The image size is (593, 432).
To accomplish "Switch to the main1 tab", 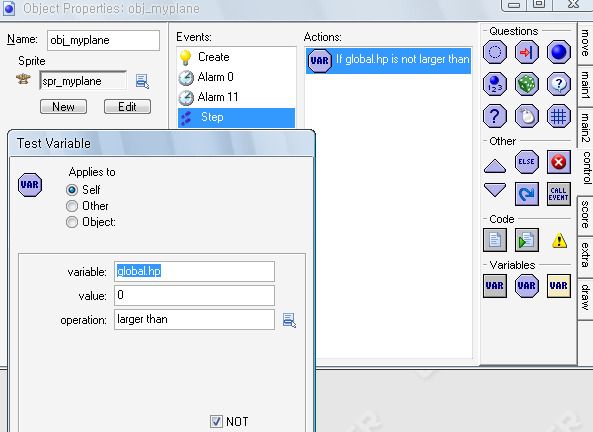I will pos(585,85).
